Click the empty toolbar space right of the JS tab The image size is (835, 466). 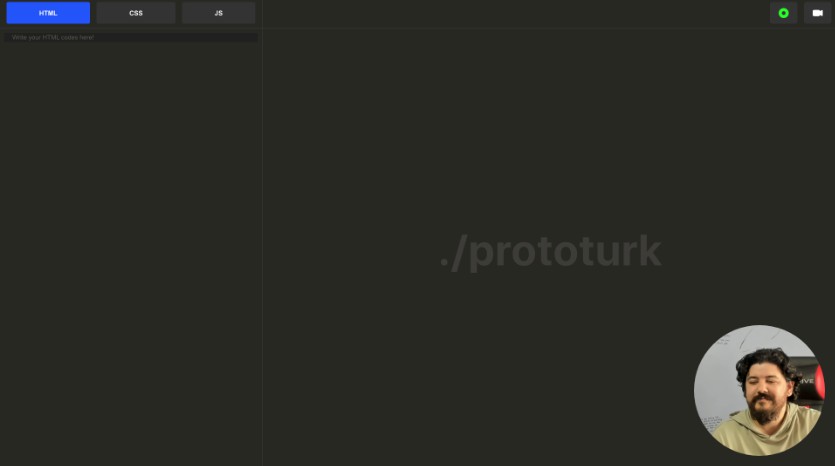[x=500, y=13]
